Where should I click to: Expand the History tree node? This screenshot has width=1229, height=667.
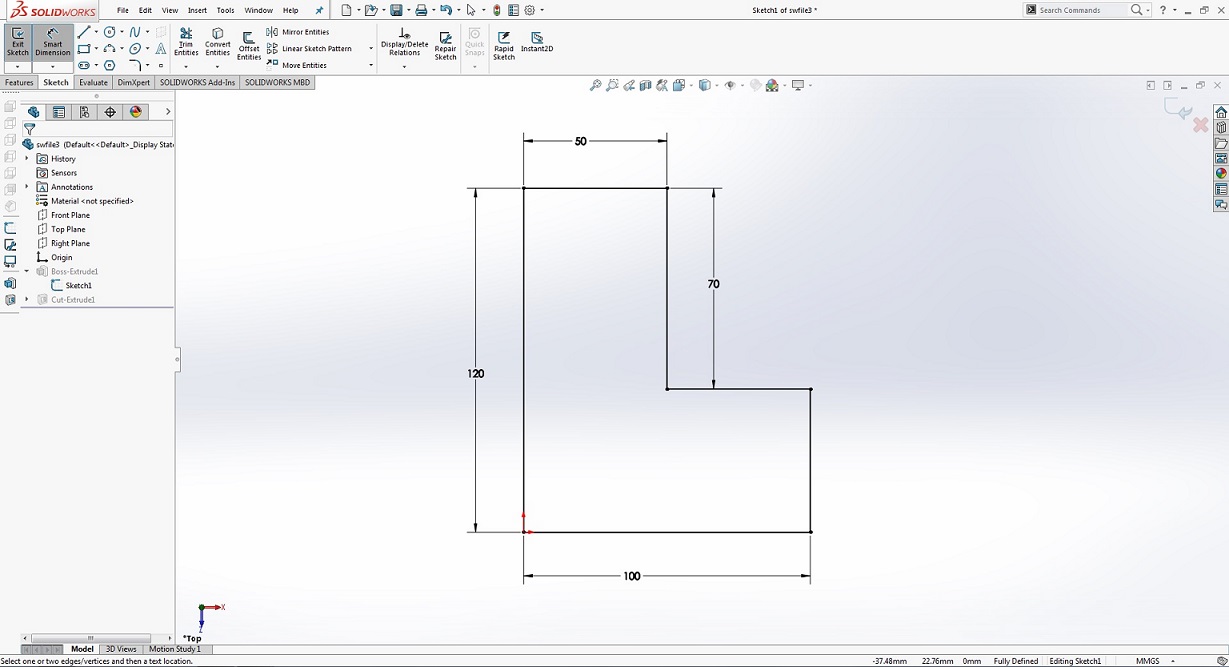pos(27,159)
